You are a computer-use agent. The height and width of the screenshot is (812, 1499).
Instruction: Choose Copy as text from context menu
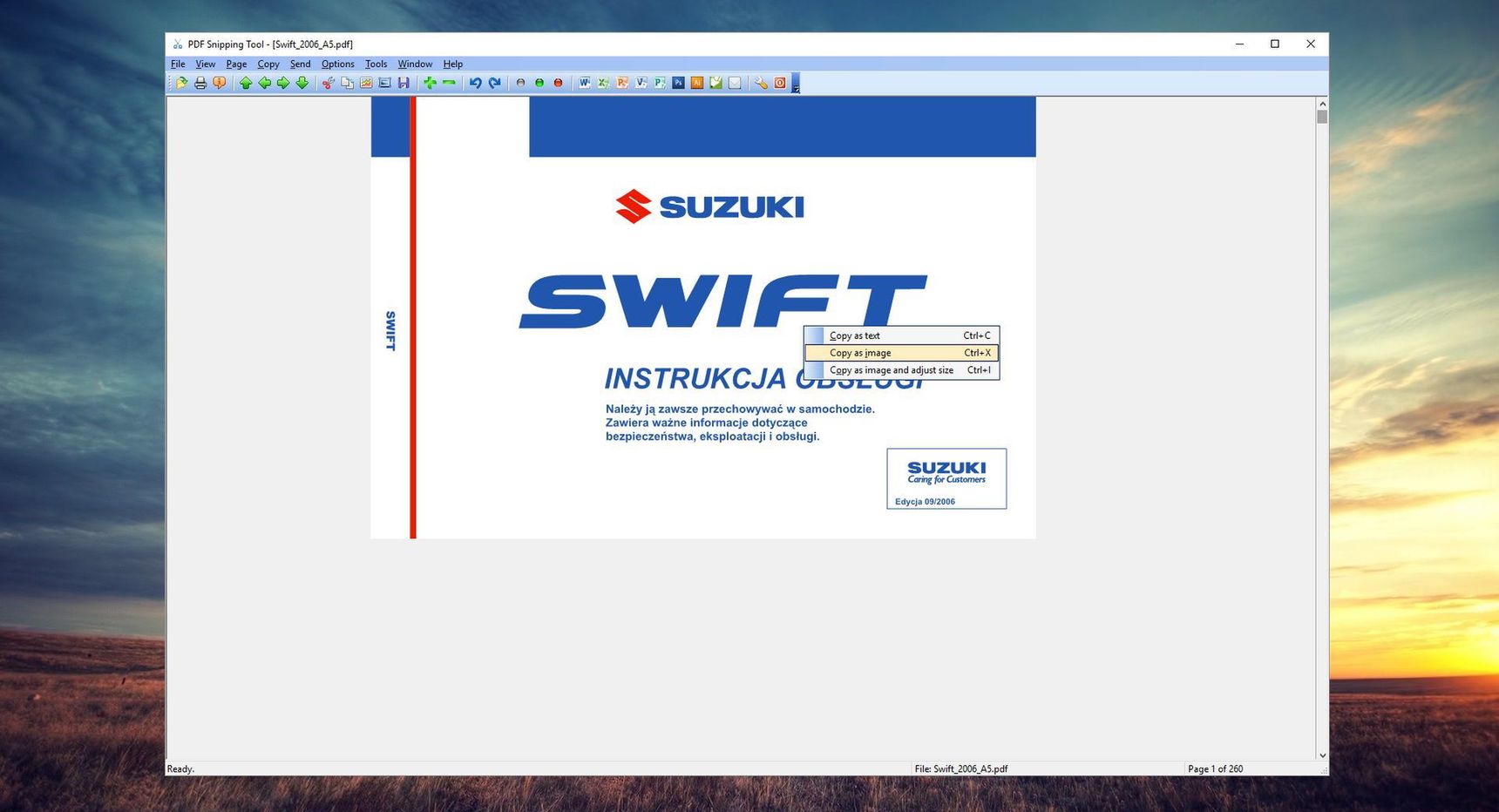901,335
